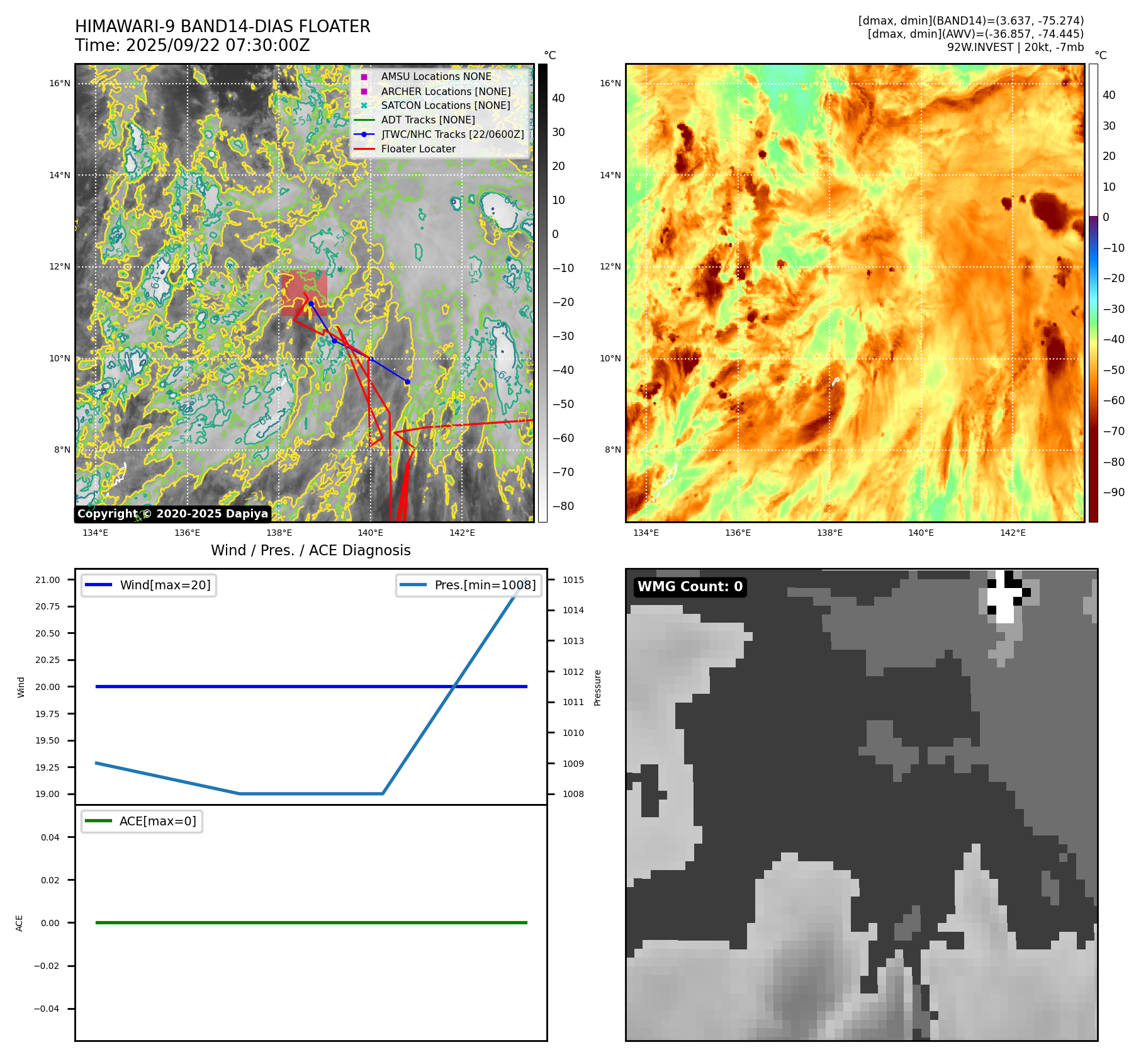Click the AWV dmax/dmin readout text
This screenshot has width=1141, height=1064.
(975, 34)
